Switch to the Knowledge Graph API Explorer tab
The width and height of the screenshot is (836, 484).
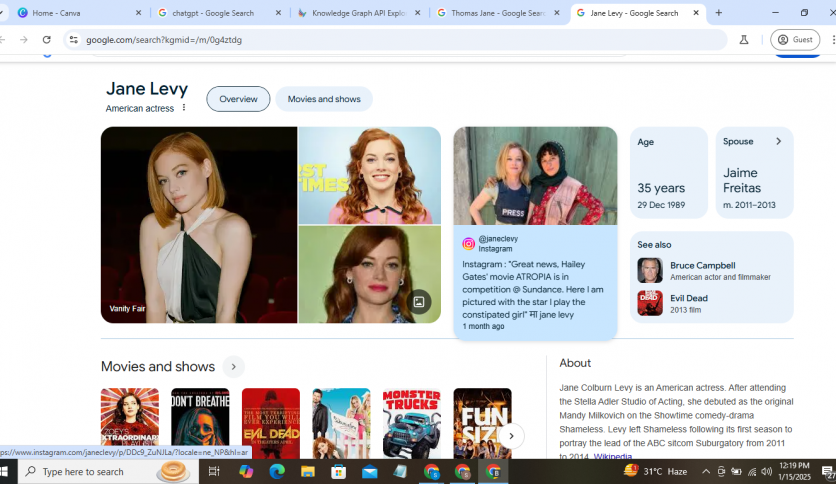point(358,13)
